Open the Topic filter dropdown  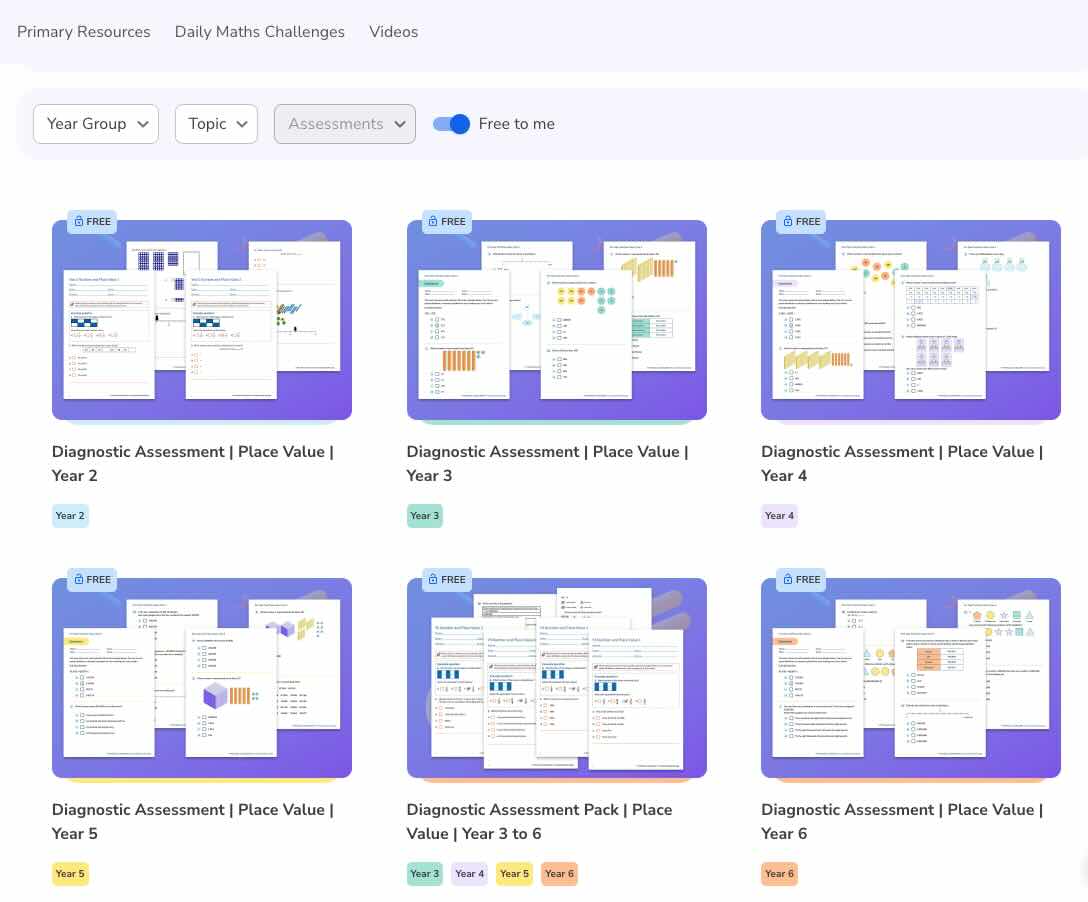(216, 124)
